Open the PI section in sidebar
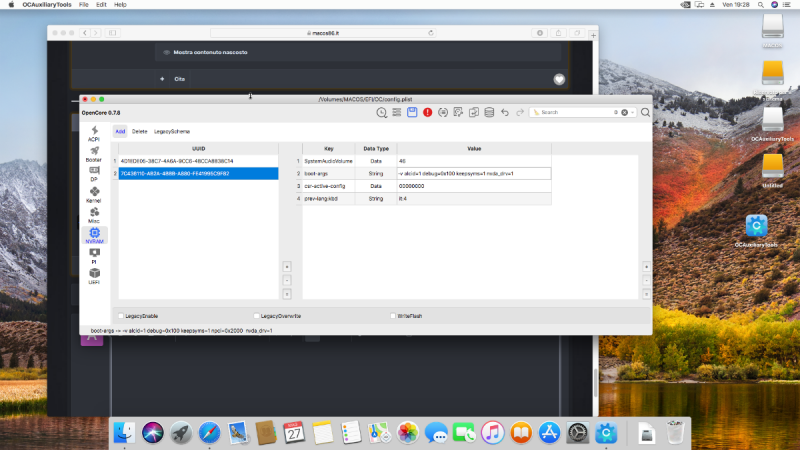The width and height of the screenshot is (800, 450). pyautogui.click(x=94, y=256)
